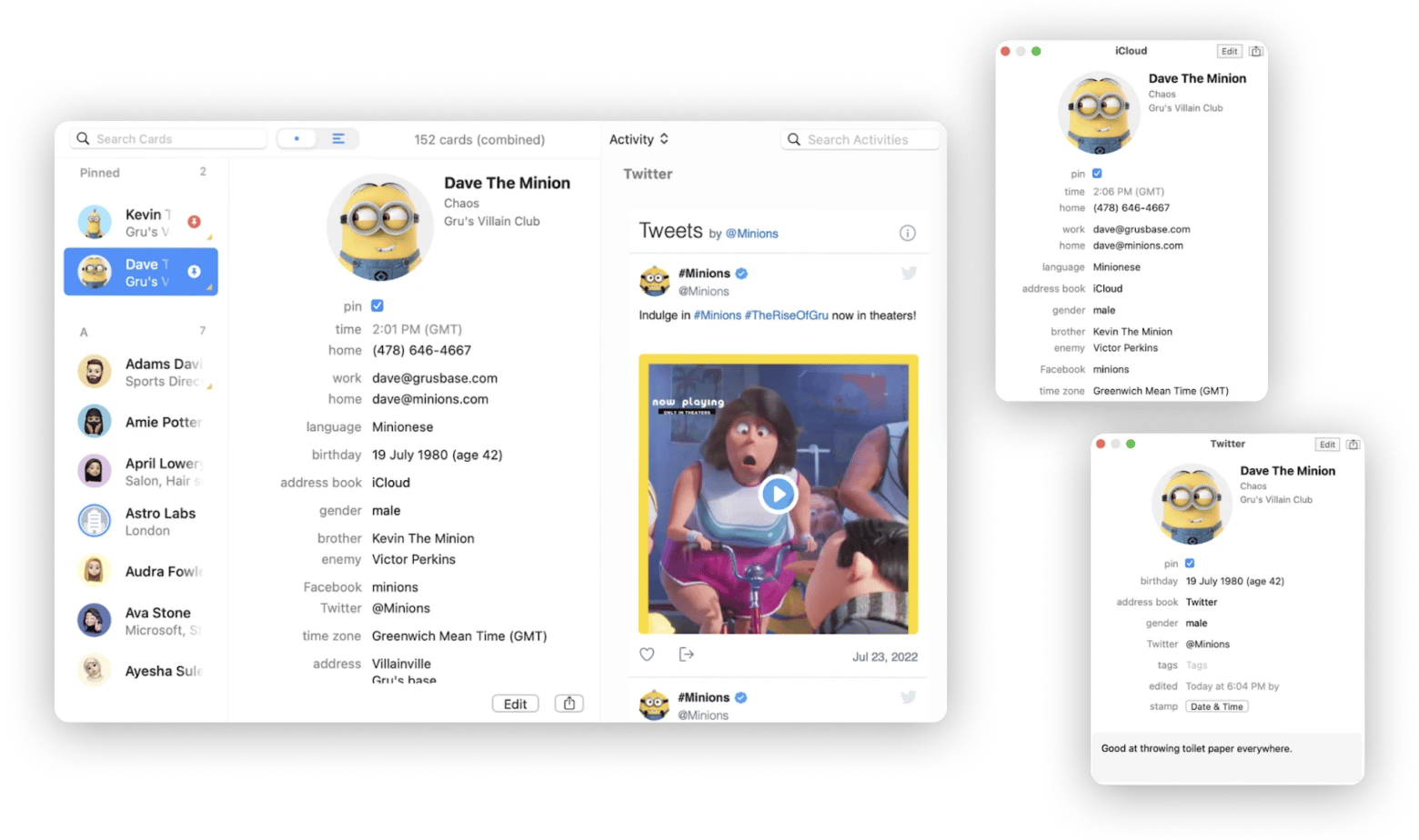Image resolution: width=1419 pixels, height=840 pixels.
Task: Click home phone (478) 646-4667 in main card
Action: 421,350
